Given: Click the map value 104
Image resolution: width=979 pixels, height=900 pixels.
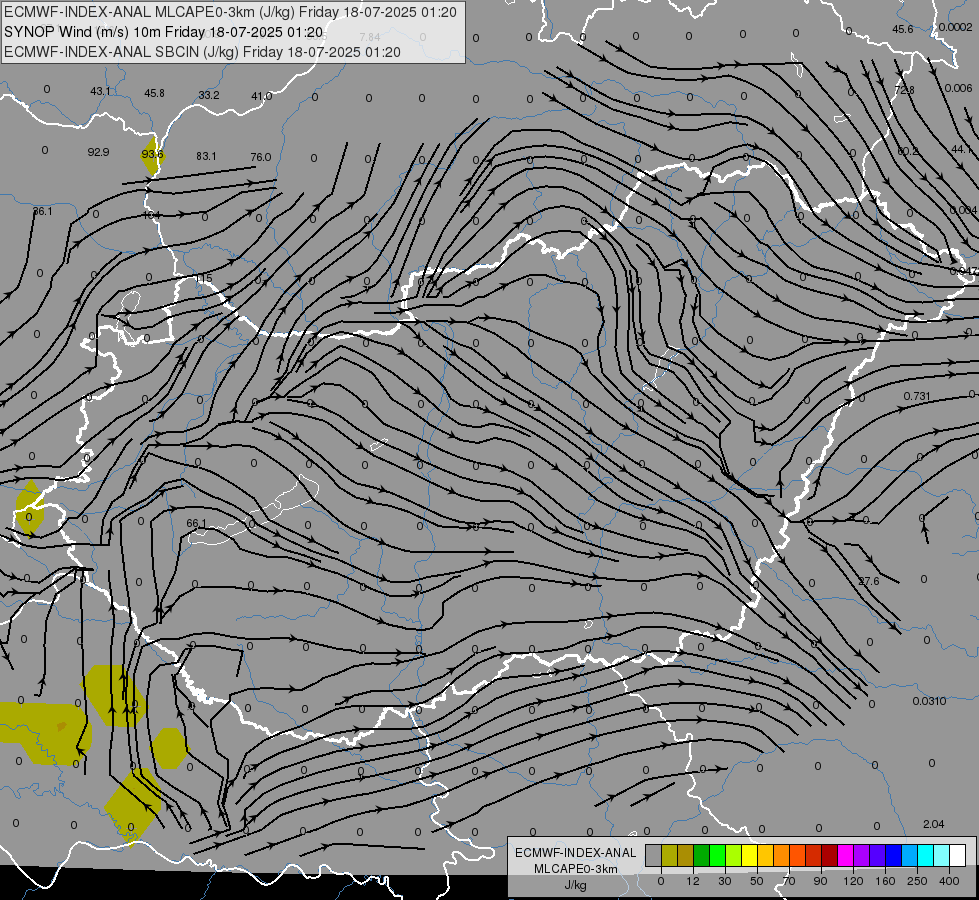Looking at the screenshot, I should (x=152, y=215).
